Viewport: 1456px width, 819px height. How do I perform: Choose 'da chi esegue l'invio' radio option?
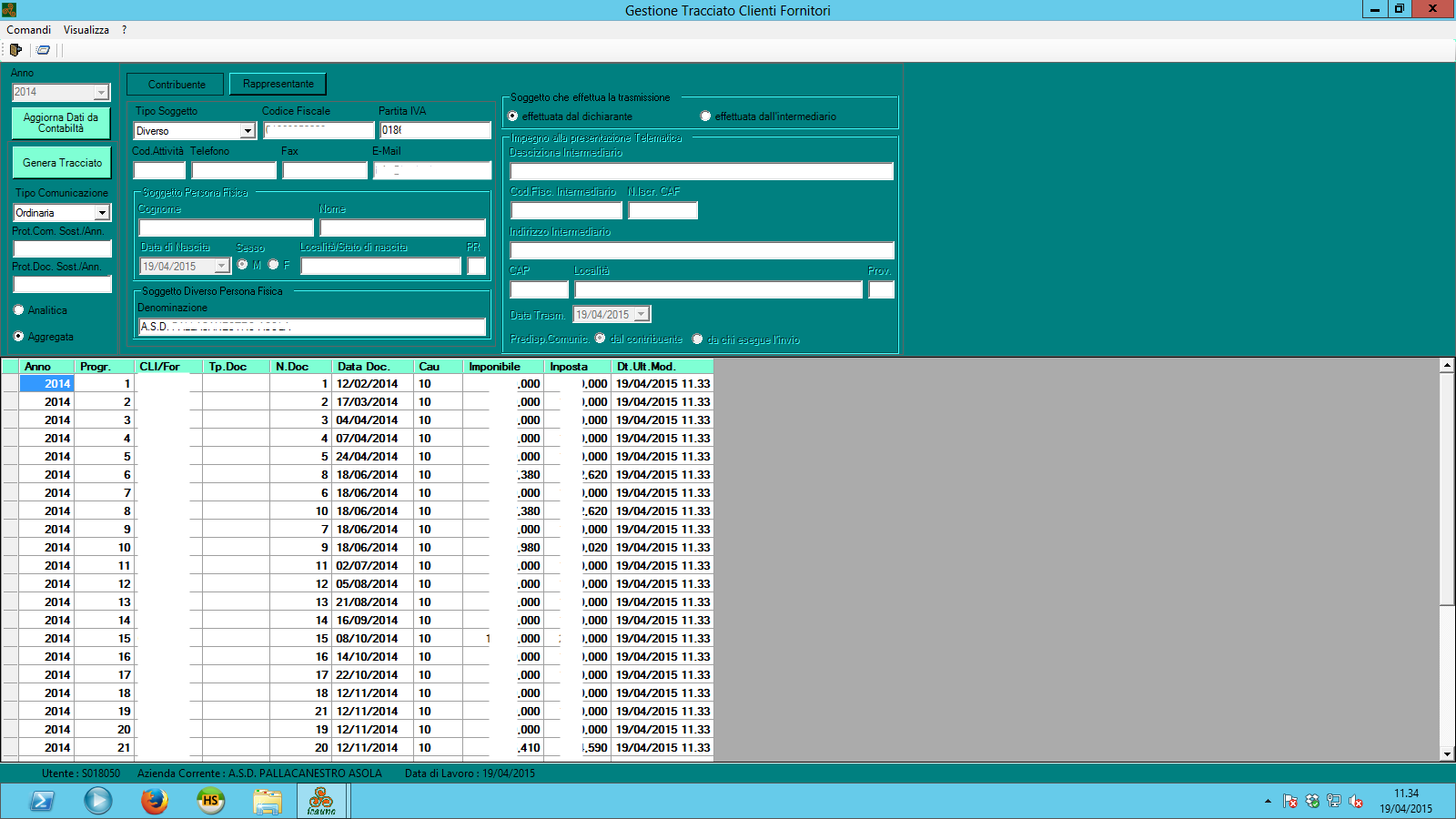click(x=697, y=339)
